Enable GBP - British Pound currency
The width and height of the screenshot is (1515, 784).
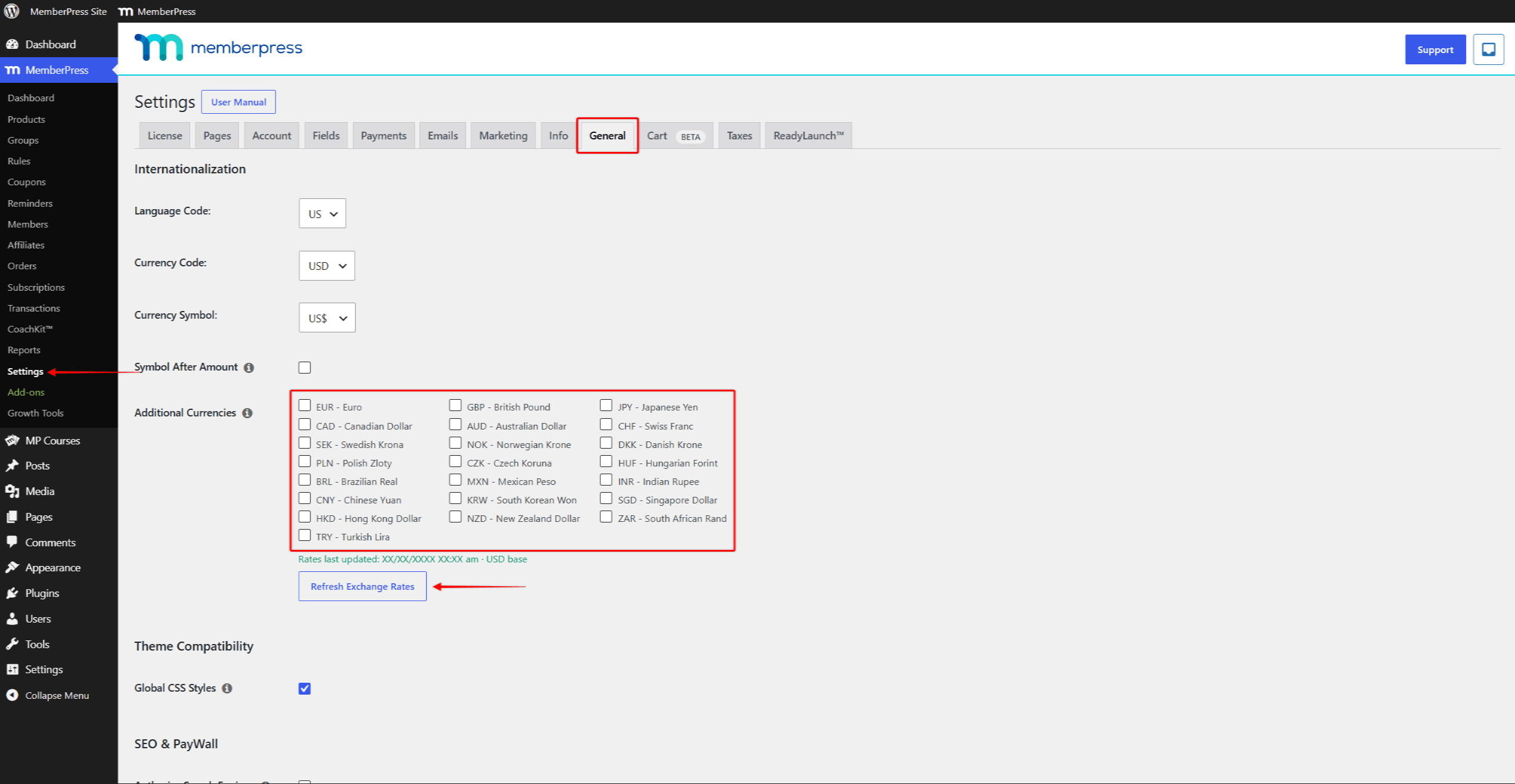(x=455, y=406)
